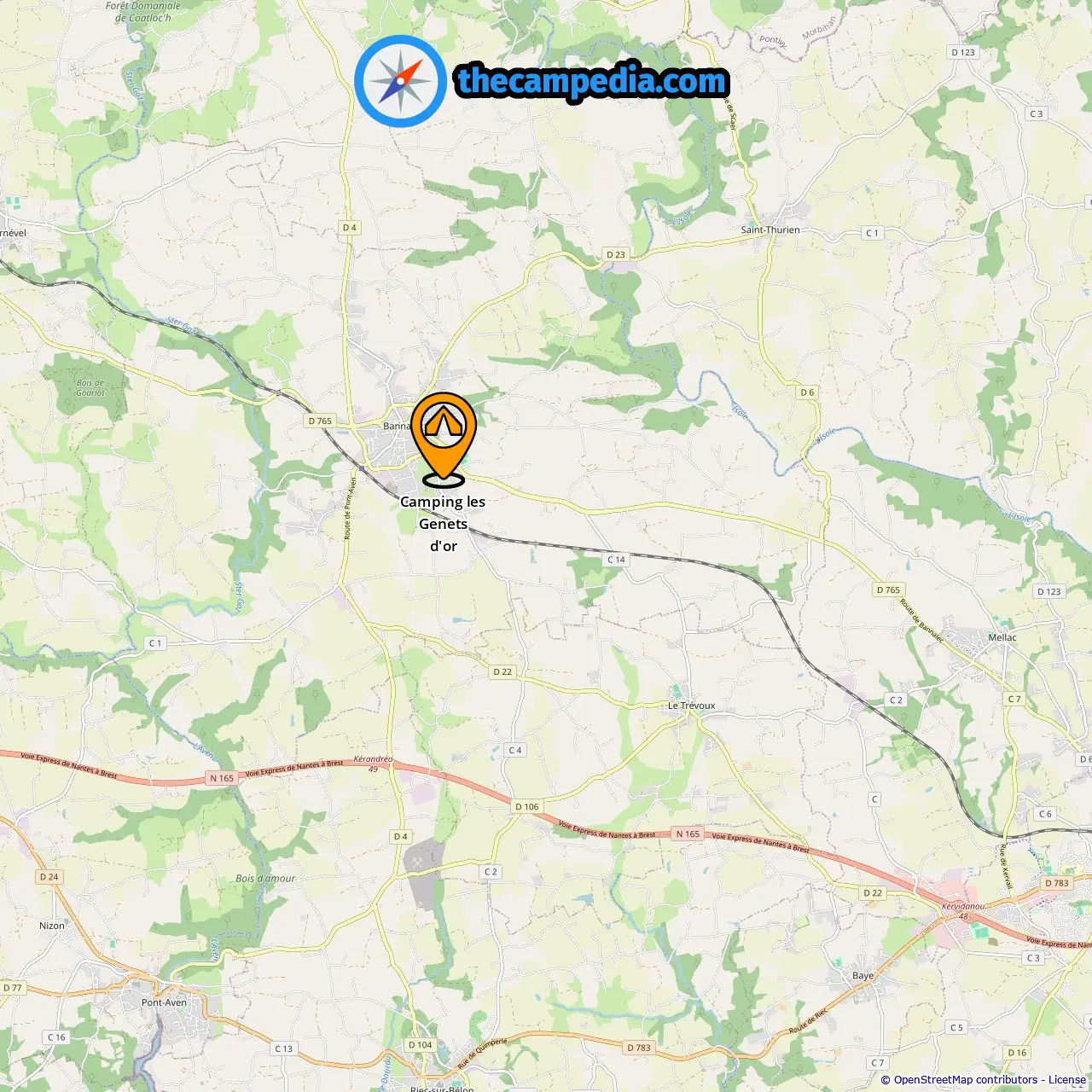This screenshot has height=1092, width=1092.
Task: Click the Kérandréo 49 exit label
Action: coord(374,764)
